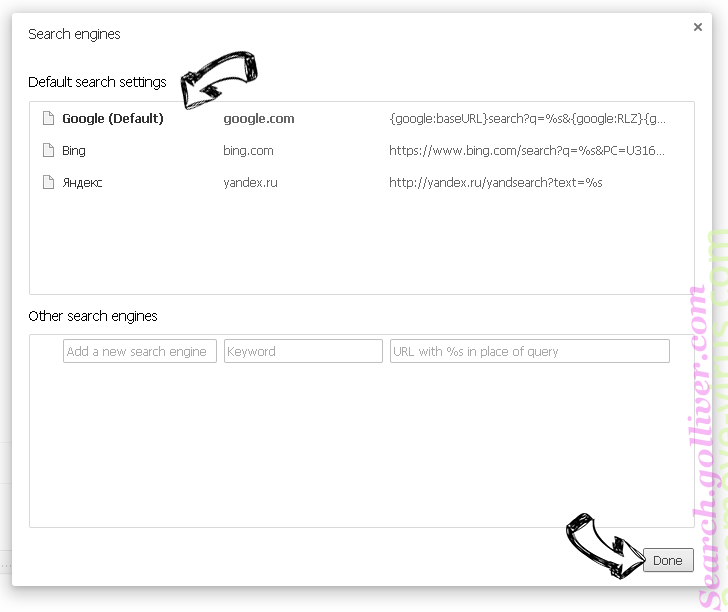Viewport: 728px width, 612px height.
Task: Close the Search engines dialog with X
Action: (x=698, y=27)
